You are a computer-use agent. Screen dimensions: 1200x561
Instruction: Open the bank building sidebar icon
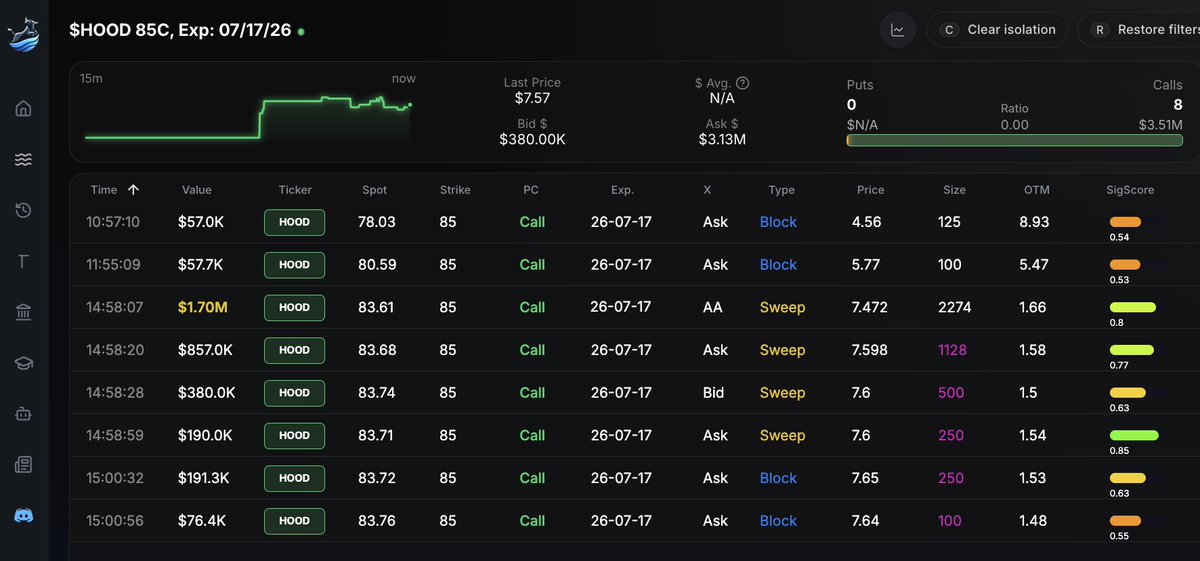[x=24, y=313]
